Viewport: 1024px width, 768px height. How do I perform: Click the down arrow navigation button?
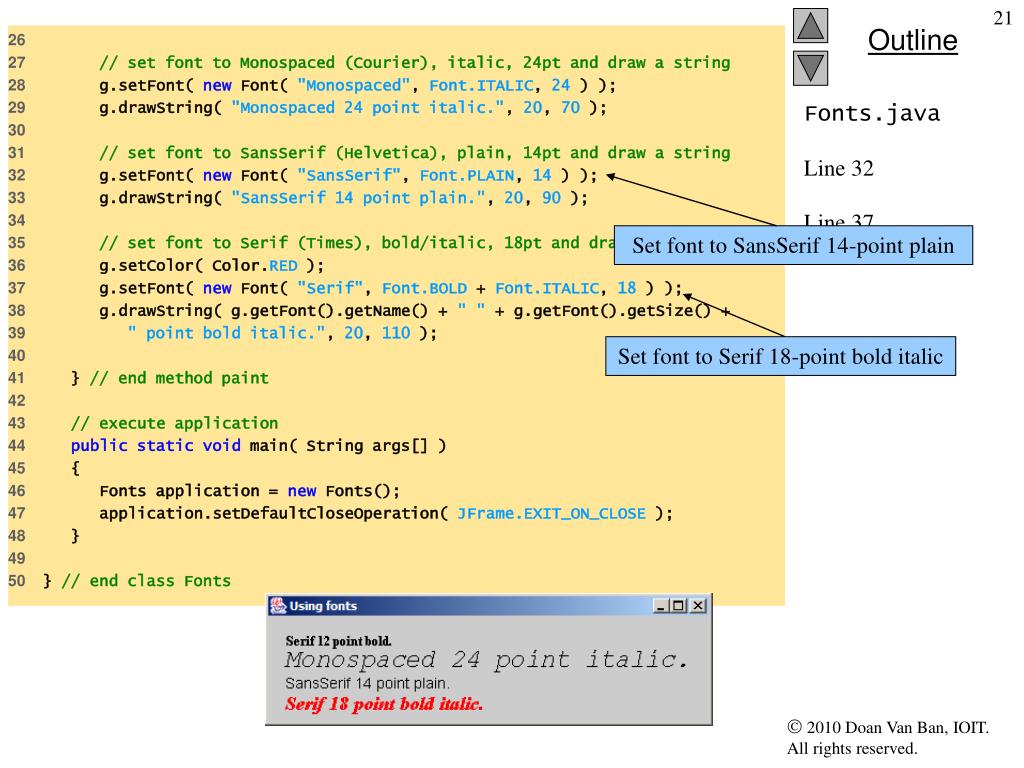(x=810, y=68)
